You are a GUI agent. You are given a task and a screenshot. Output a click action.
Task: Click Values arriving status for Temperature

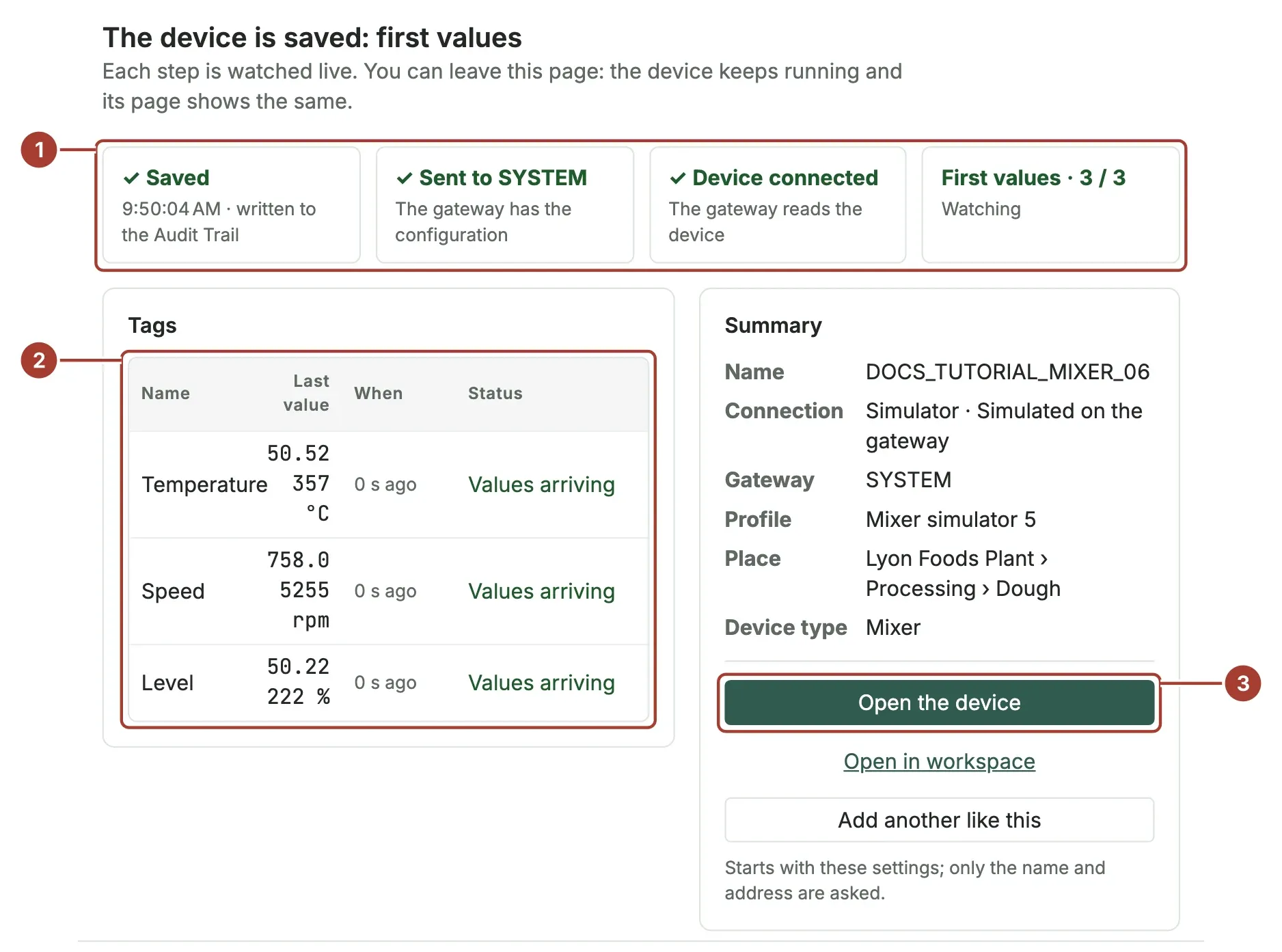[541, 485]
